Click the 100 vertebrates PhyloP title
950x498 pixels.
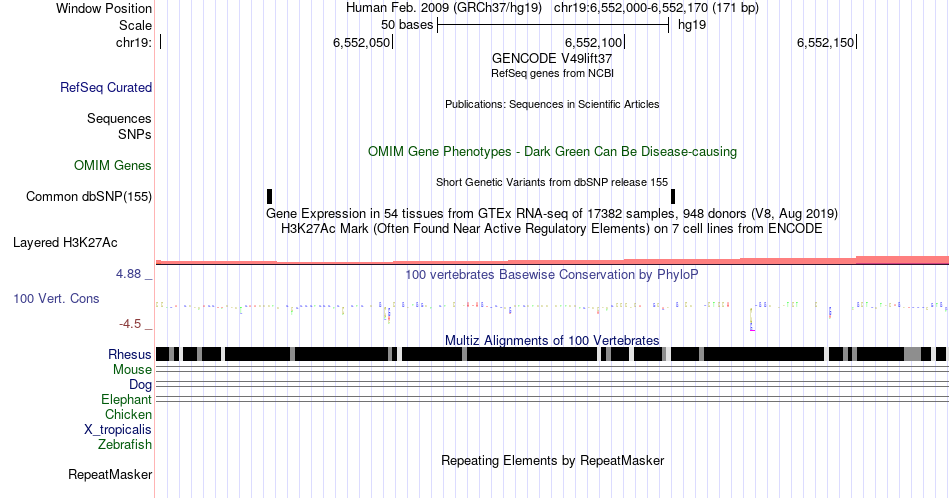pyautogui.click(x=552, y=274)
